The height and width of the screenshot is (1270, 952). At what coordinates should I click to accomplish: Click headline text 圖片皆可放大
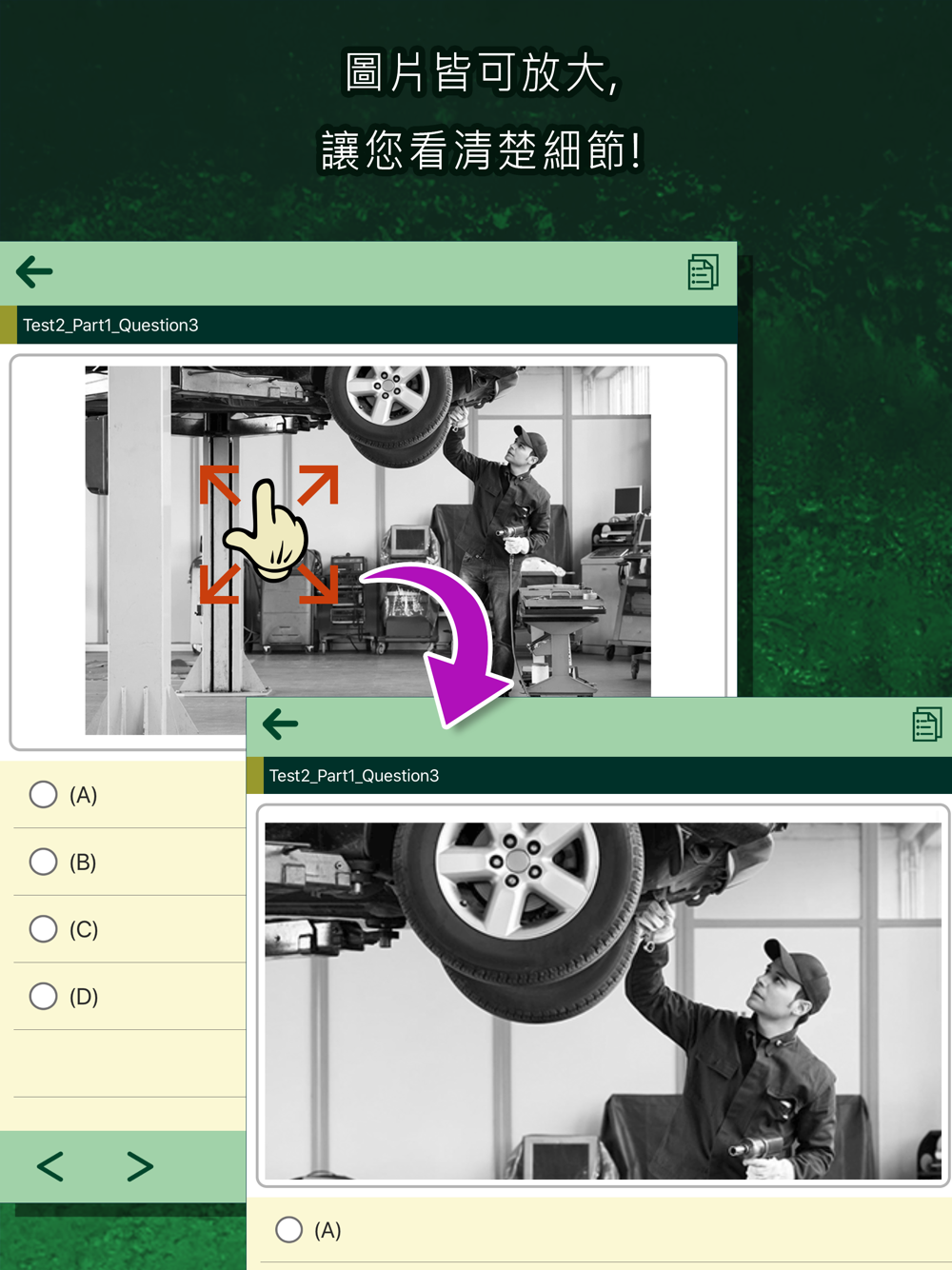click(x=482, y=73)
